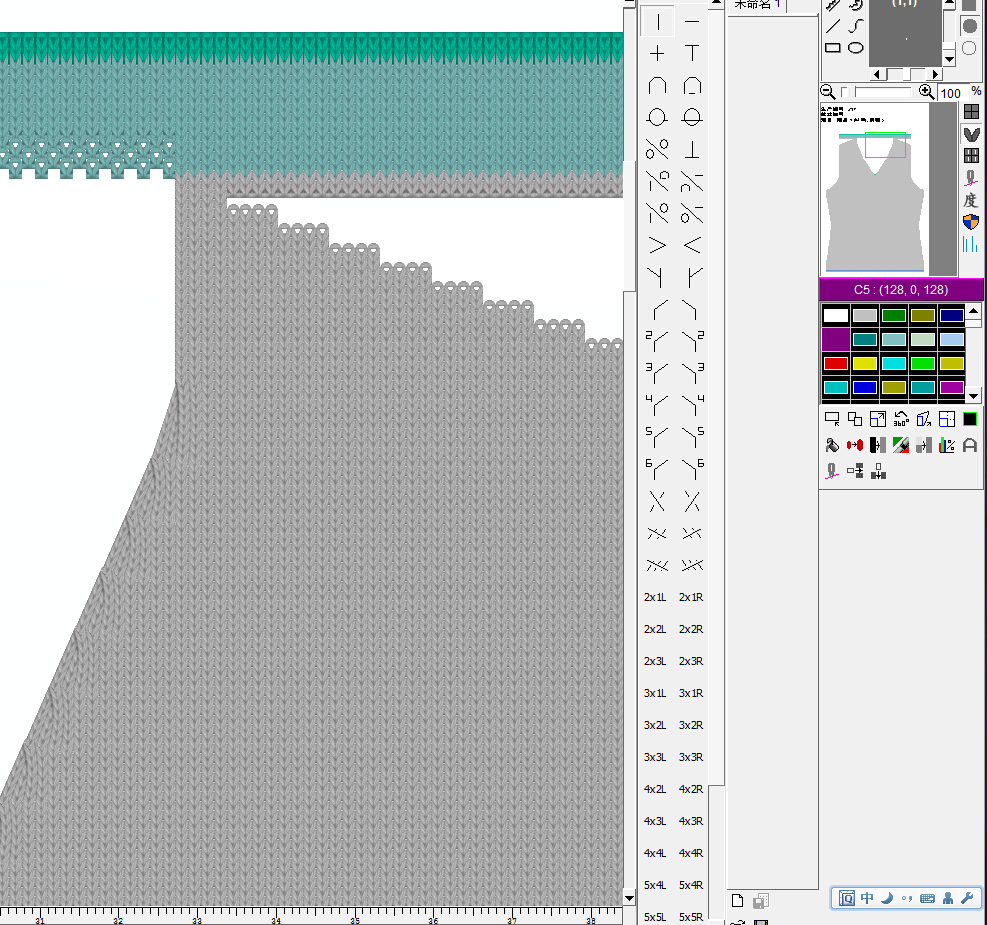Click the IME soft keyboard icon
The height and width of the screenshot is (925, 987).
[927, 899]
